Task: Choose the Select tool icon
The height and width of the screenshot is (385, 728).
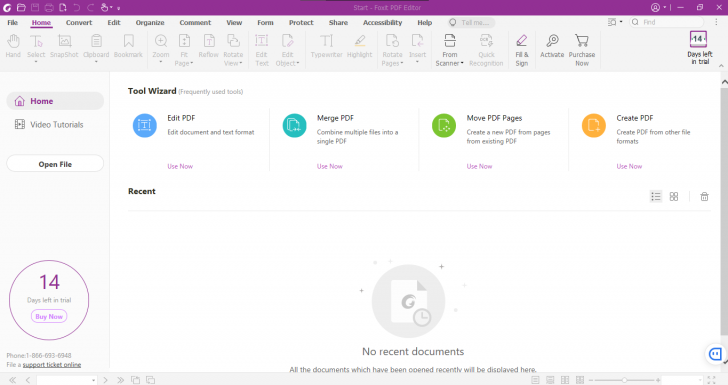Action: (x=36, y=42)
